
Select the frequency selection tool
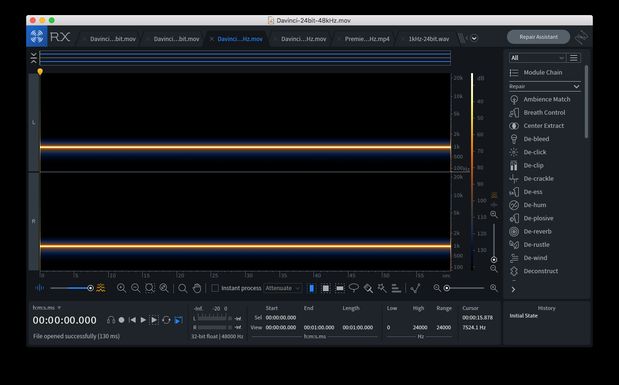340,288
